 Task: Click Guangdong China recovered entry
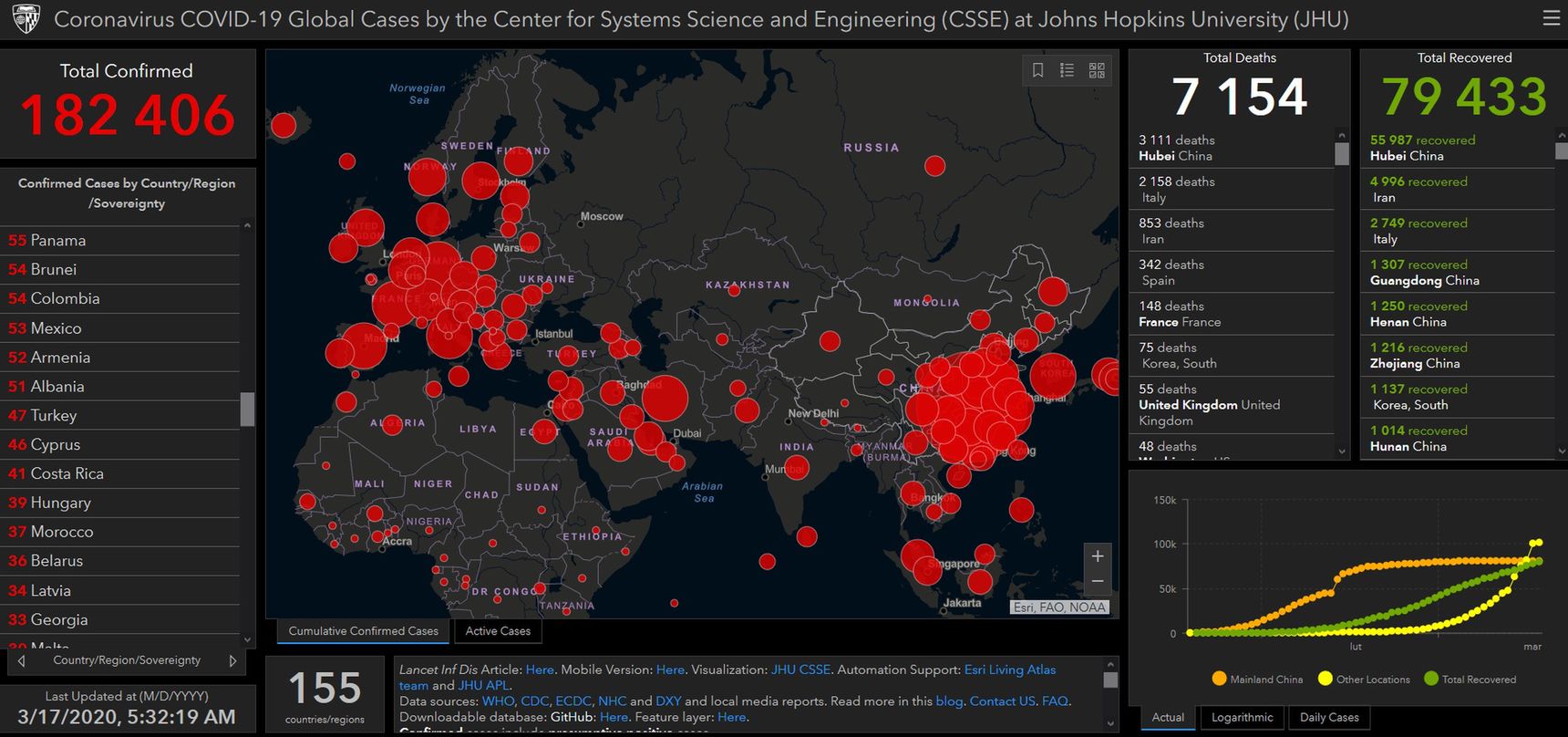click(x=1458, y=273)
